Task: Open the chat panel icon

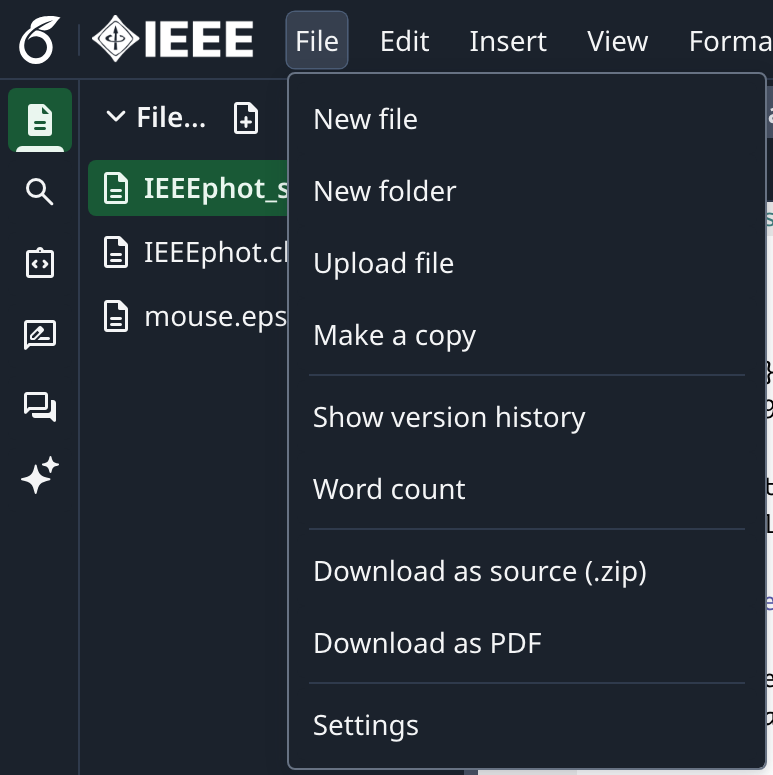Action: [x=40, y=406]
